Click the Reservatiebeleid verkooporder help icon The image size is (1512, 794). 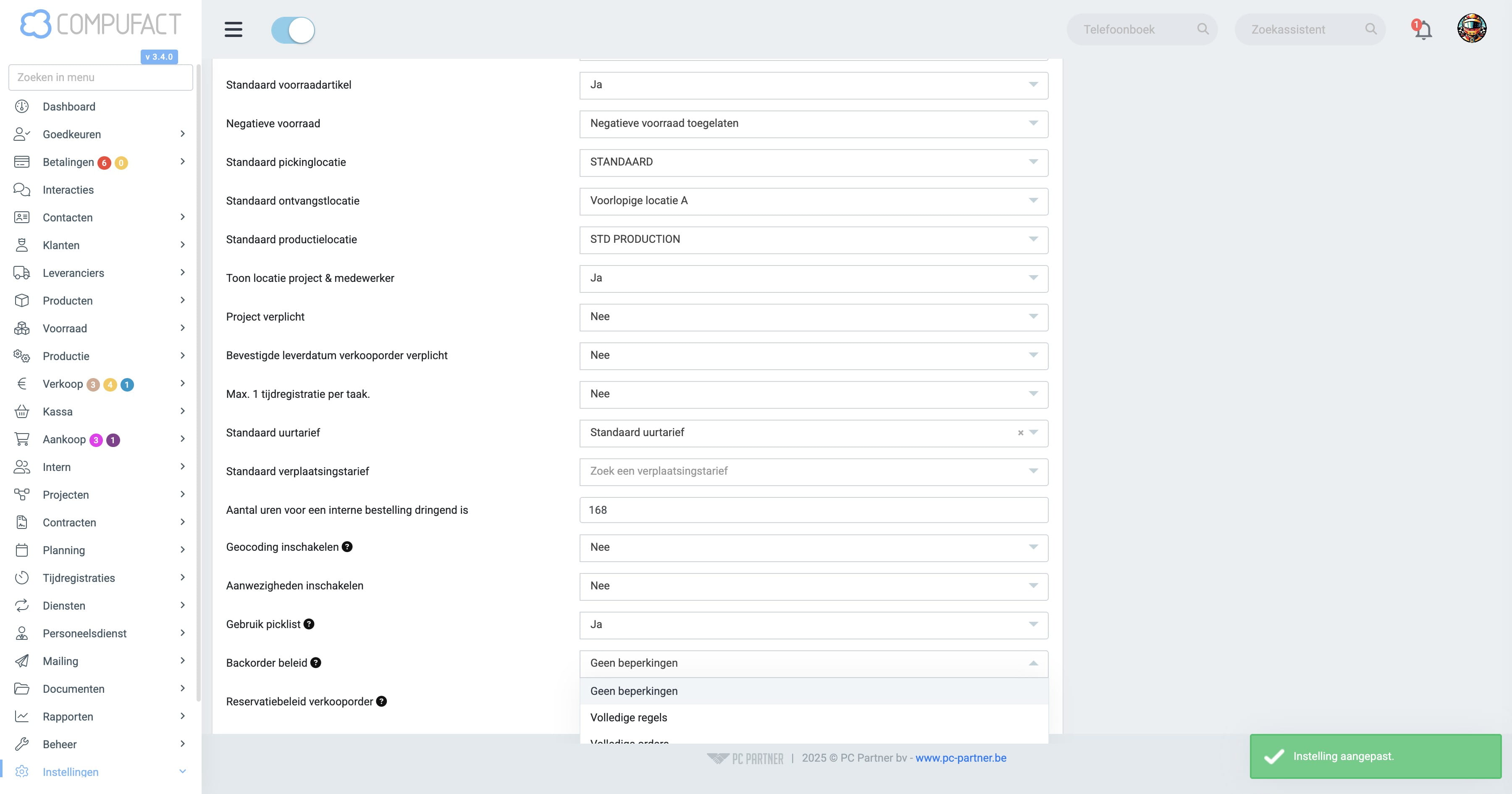coord(381,701)
